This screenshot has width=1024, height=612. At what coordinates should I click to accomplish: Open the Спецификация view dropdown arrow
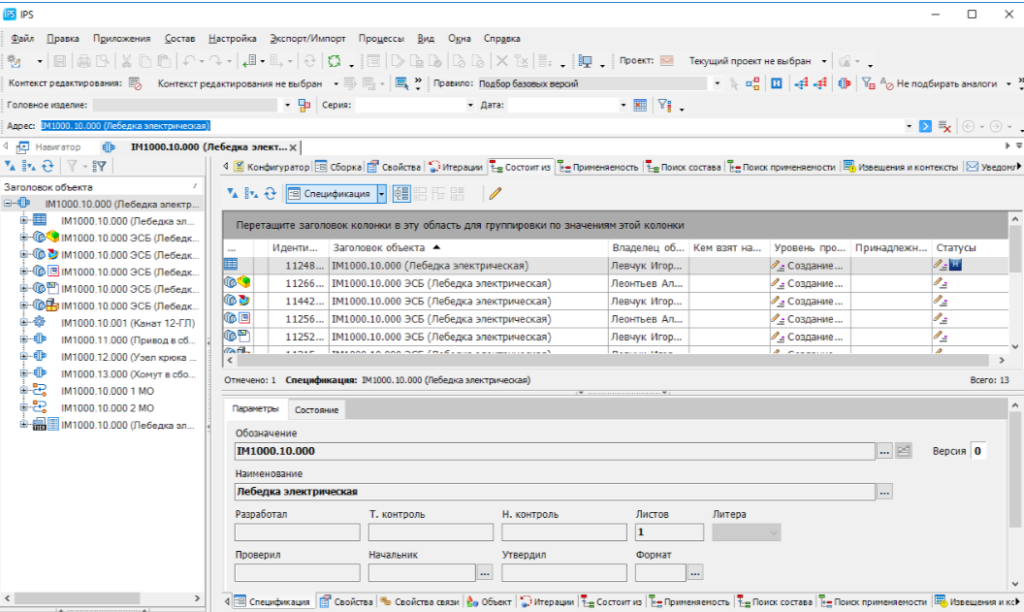point(381,194)
